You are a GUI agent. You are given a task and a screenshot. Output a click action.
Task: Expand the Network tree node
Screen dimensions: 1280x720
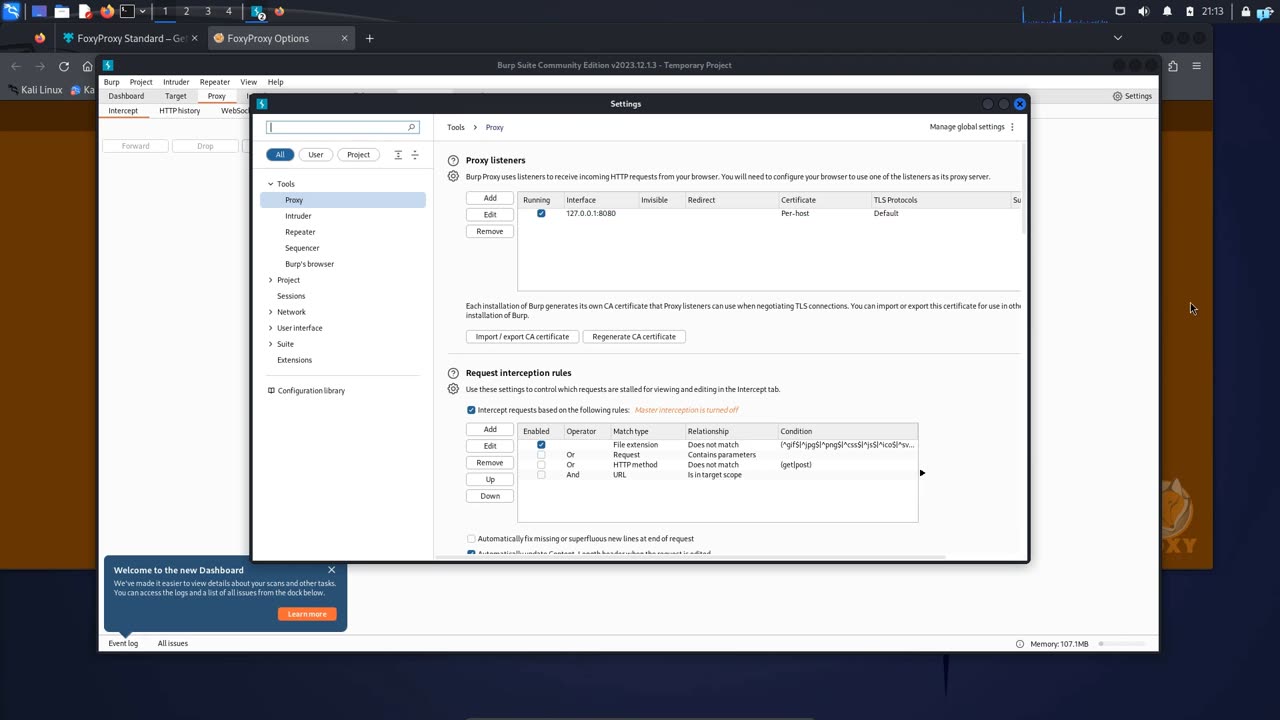(x=270, y=312)
